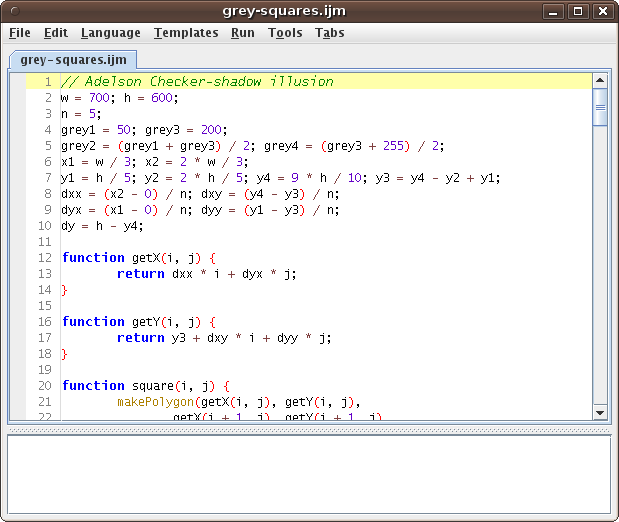Click 'return y3 + dxy * i + dyy * j;'

tap(224, 338)
